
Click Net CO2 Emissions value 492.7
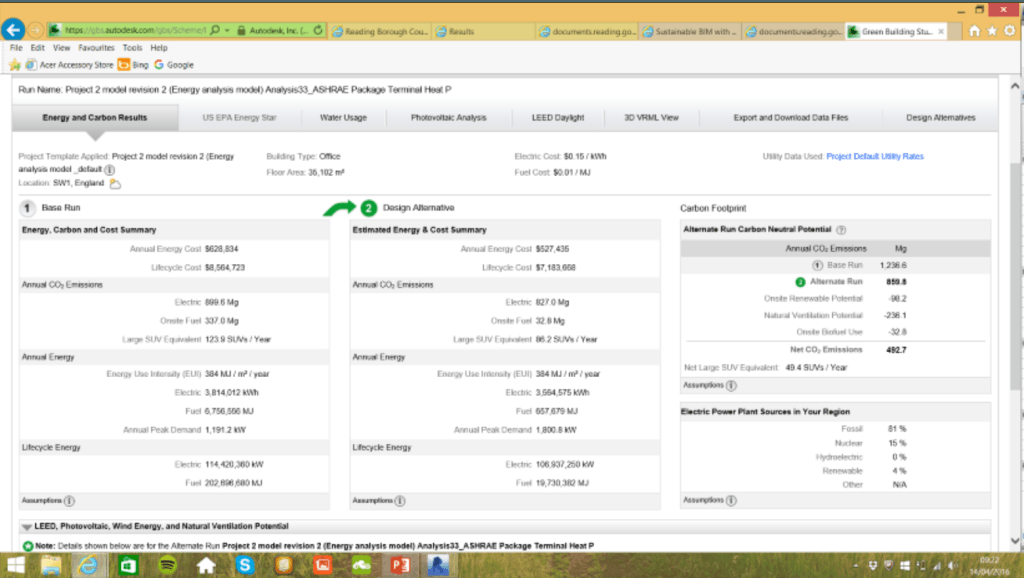point(896,350)
